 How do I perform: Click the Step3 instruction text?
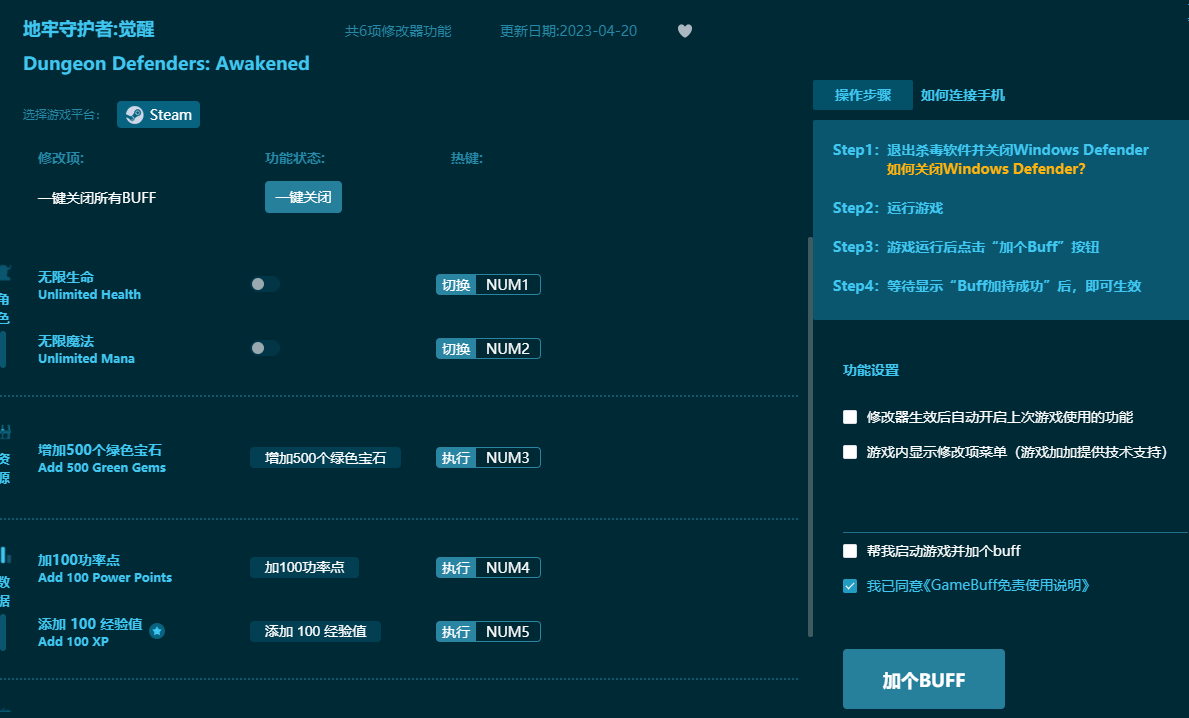[966, 247]
